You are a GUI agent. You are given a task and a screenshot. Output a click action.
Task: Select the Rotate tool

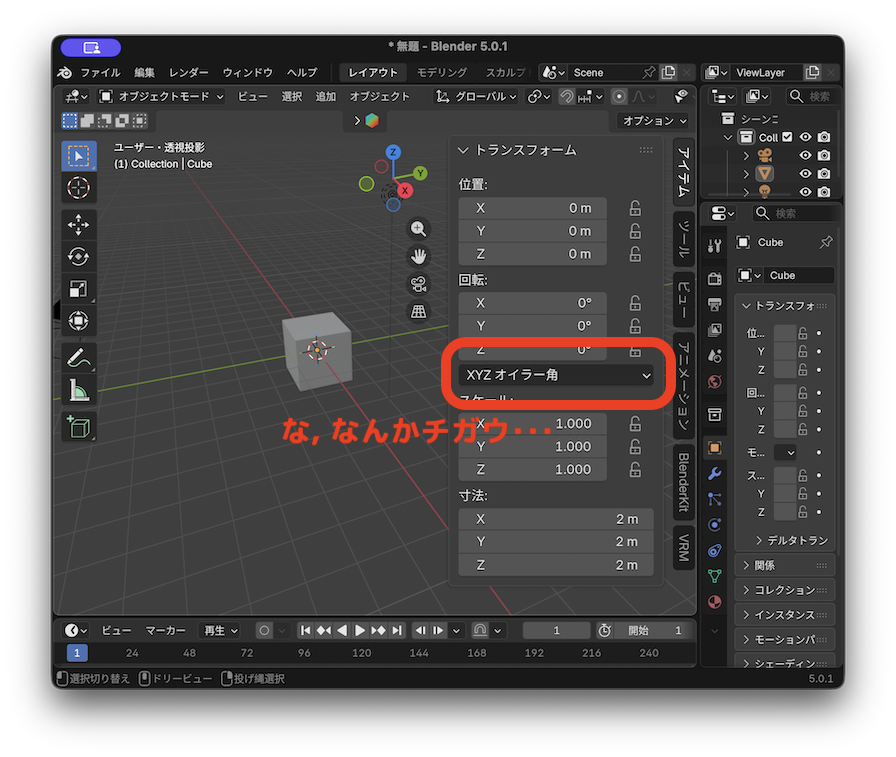(x=78, y=257)
